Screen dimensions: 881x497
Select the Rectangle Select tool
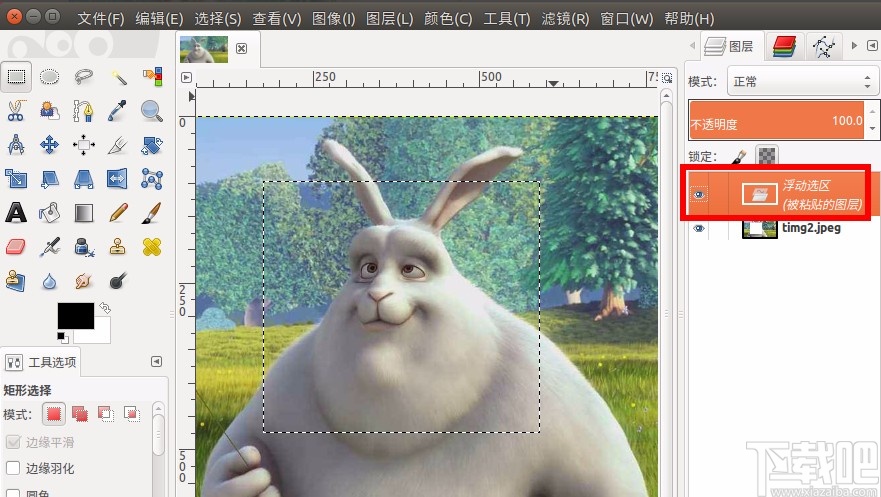point(16,76)
